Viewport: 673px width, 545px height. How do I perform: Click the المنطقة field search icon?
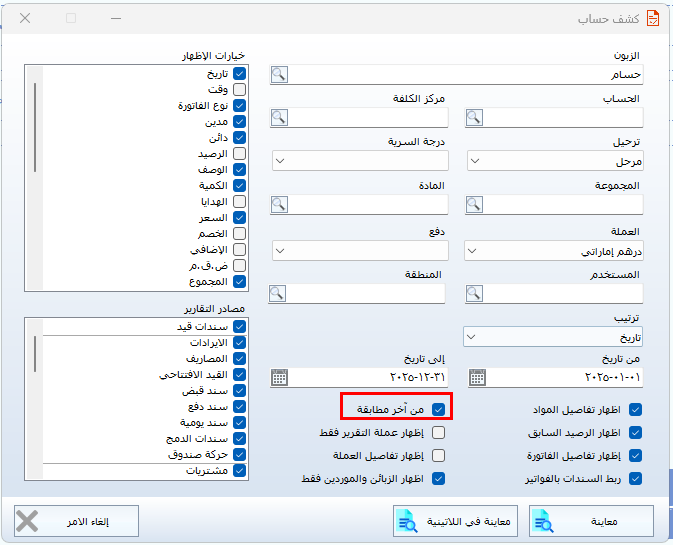pyautogui.click(x=279, y=293)
